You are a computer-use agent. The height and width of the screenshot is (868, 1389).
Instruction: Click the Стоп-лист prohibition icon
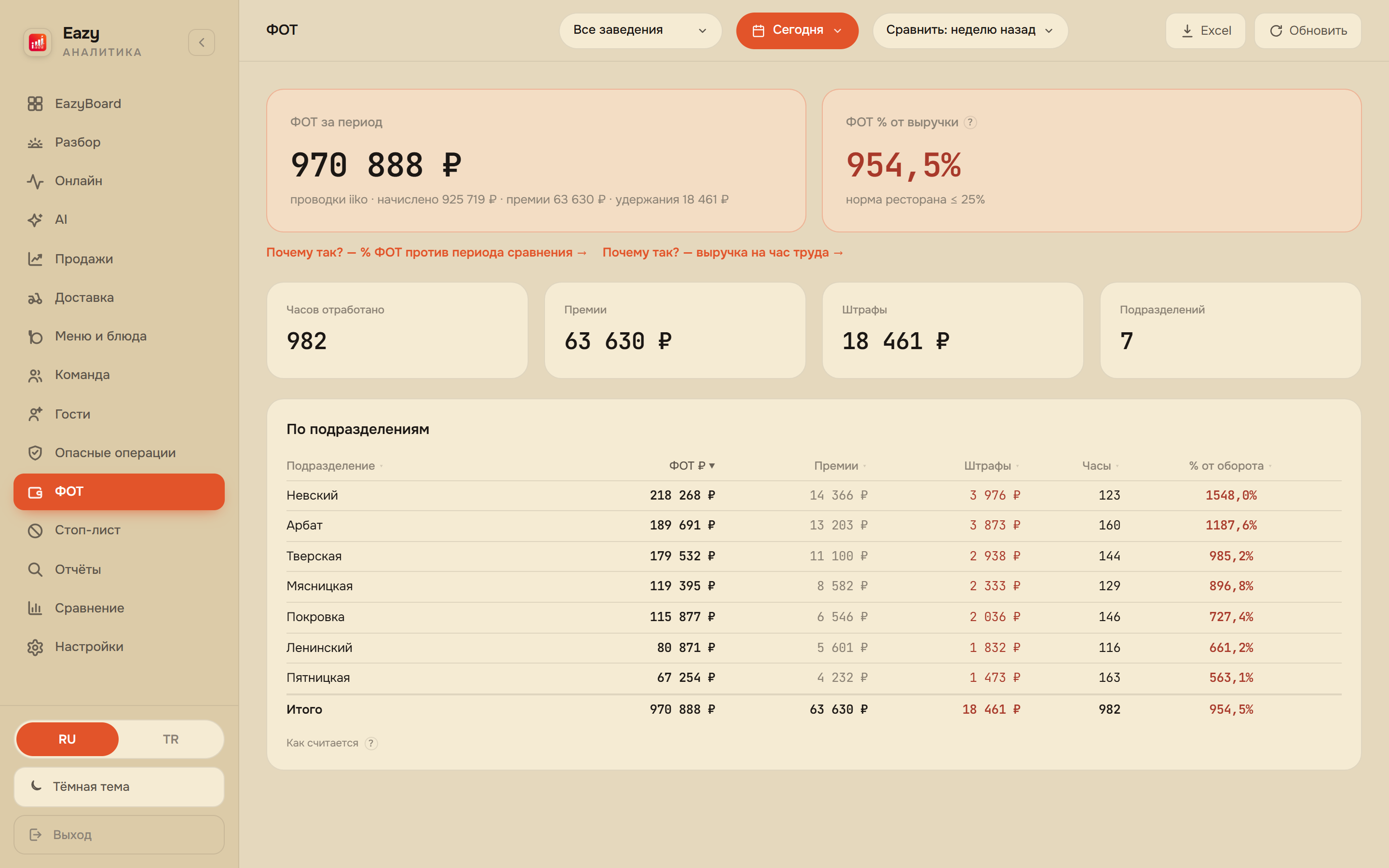tap(35, 530)
